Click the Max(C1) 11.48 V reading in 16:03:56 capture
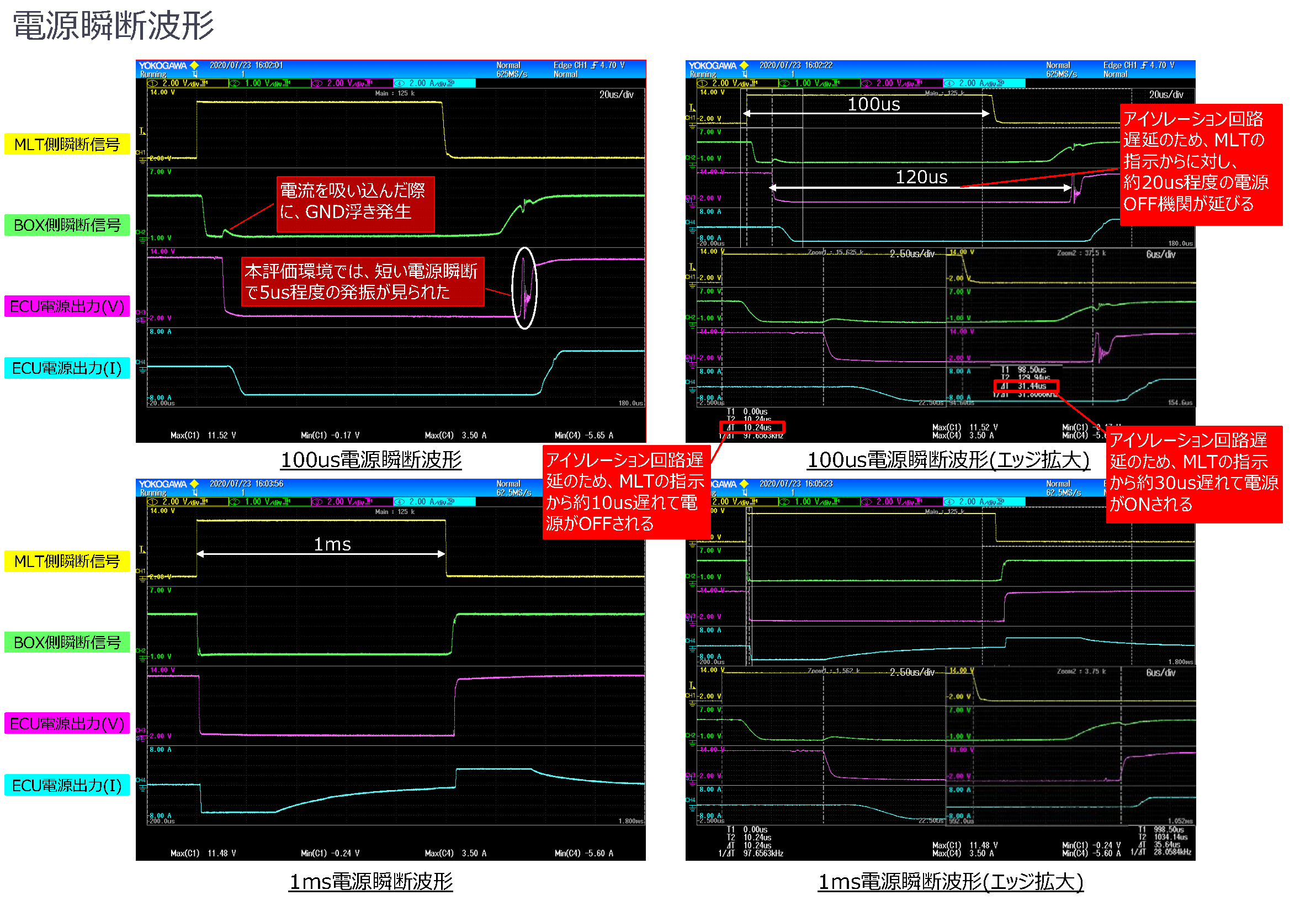1316x911 pixels. [203, 854]
